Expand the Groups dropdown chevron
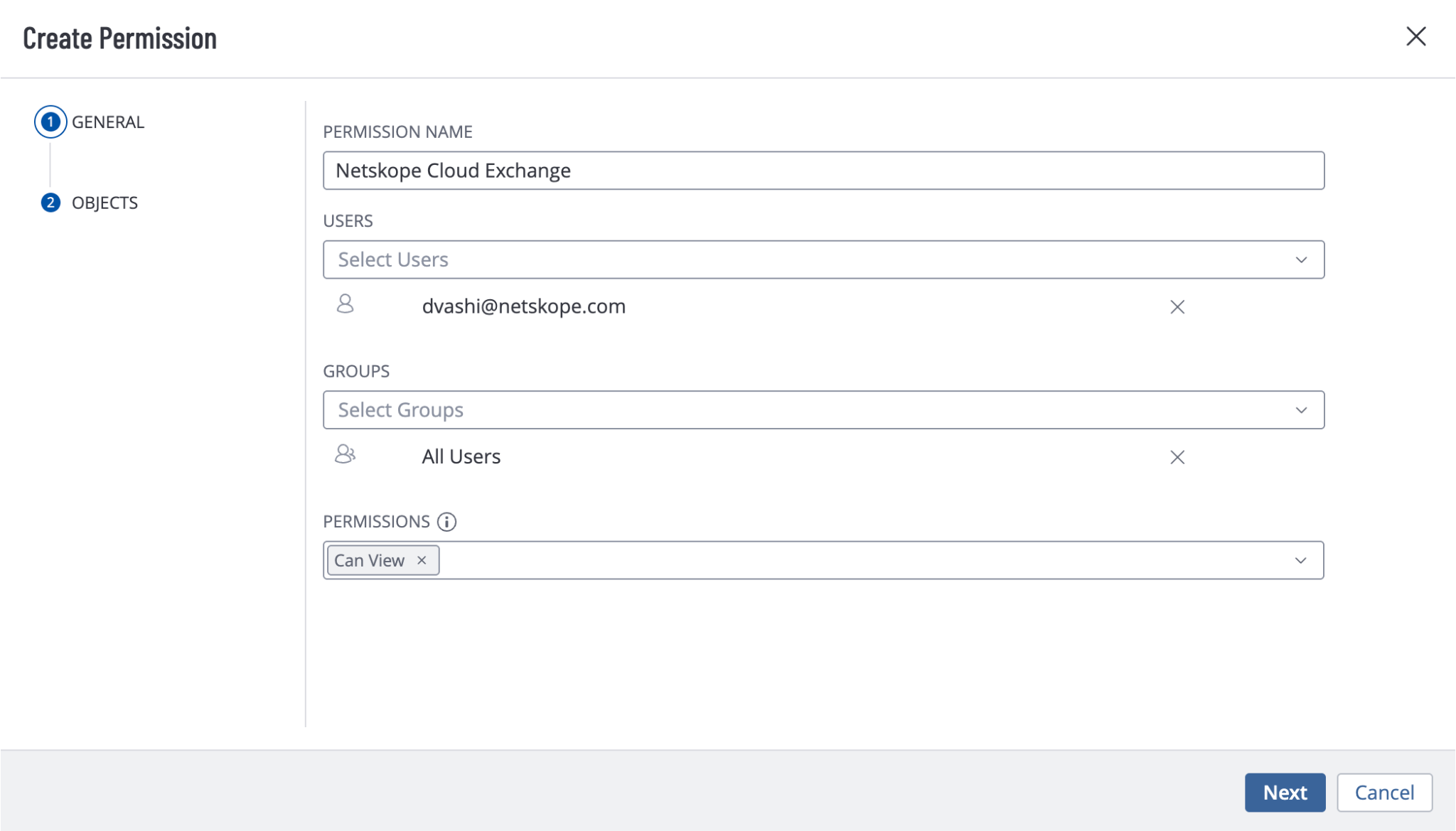The image size is (1456, 831). (x=1301, y=410)
